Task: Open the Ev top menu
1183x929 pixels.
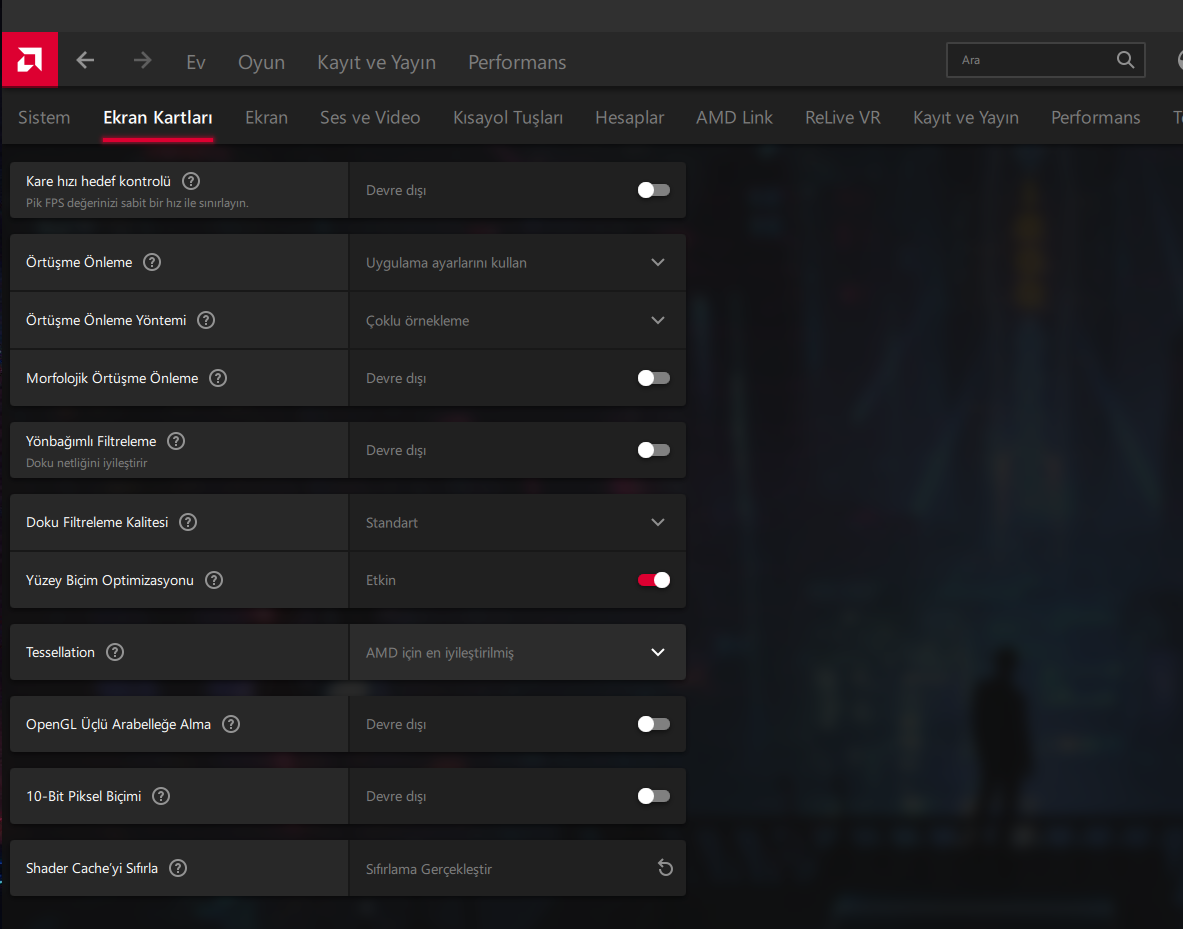Action: [196, 62]
